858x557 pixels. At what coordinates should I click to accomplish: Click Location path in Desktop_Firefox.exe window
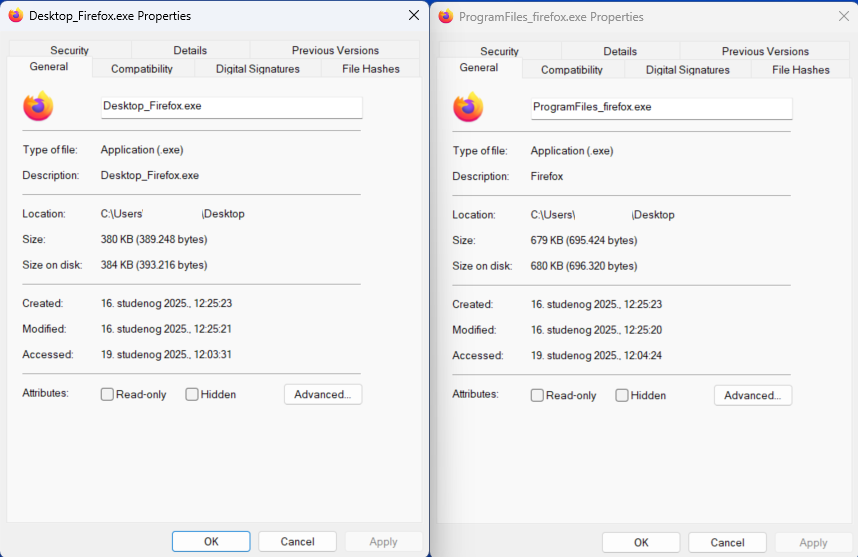click(172, 214)
